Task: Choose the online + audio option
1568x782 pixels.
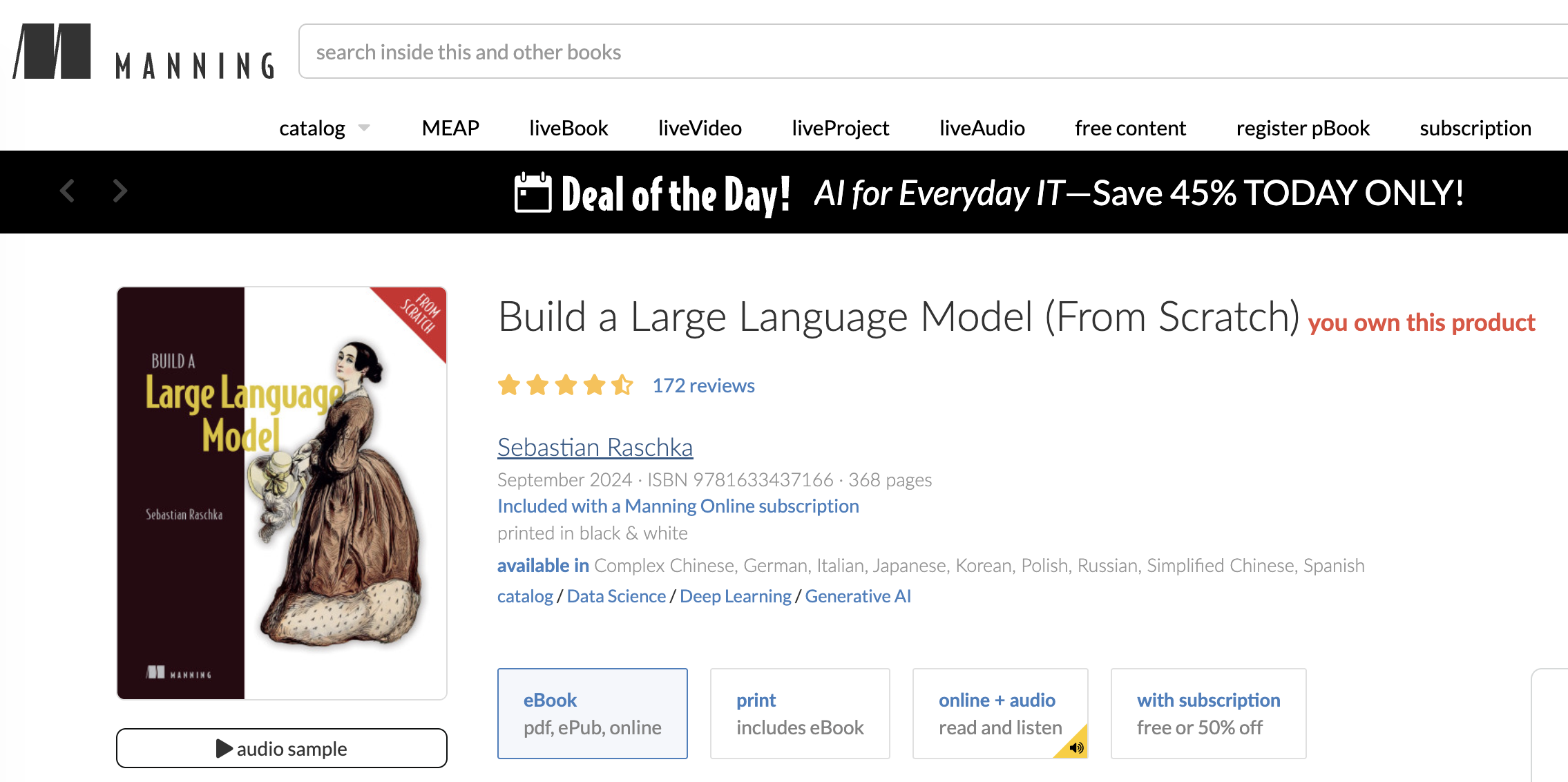Action: [x=999, y=713]
